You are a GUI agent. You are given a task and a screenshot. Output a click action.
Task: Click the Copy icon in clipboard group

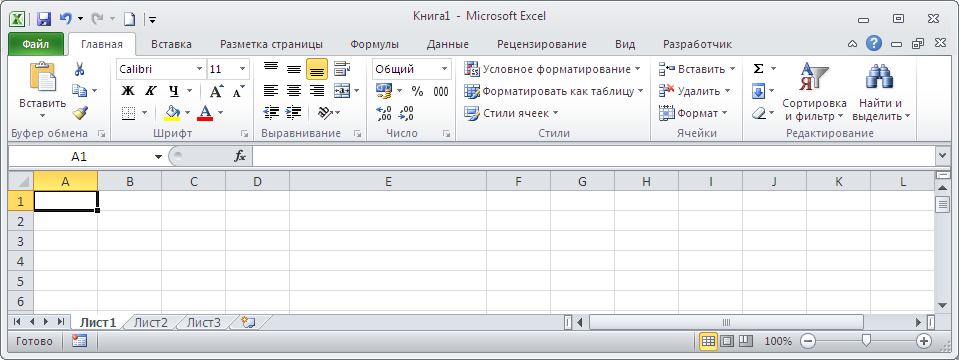(x=80, y=90)
